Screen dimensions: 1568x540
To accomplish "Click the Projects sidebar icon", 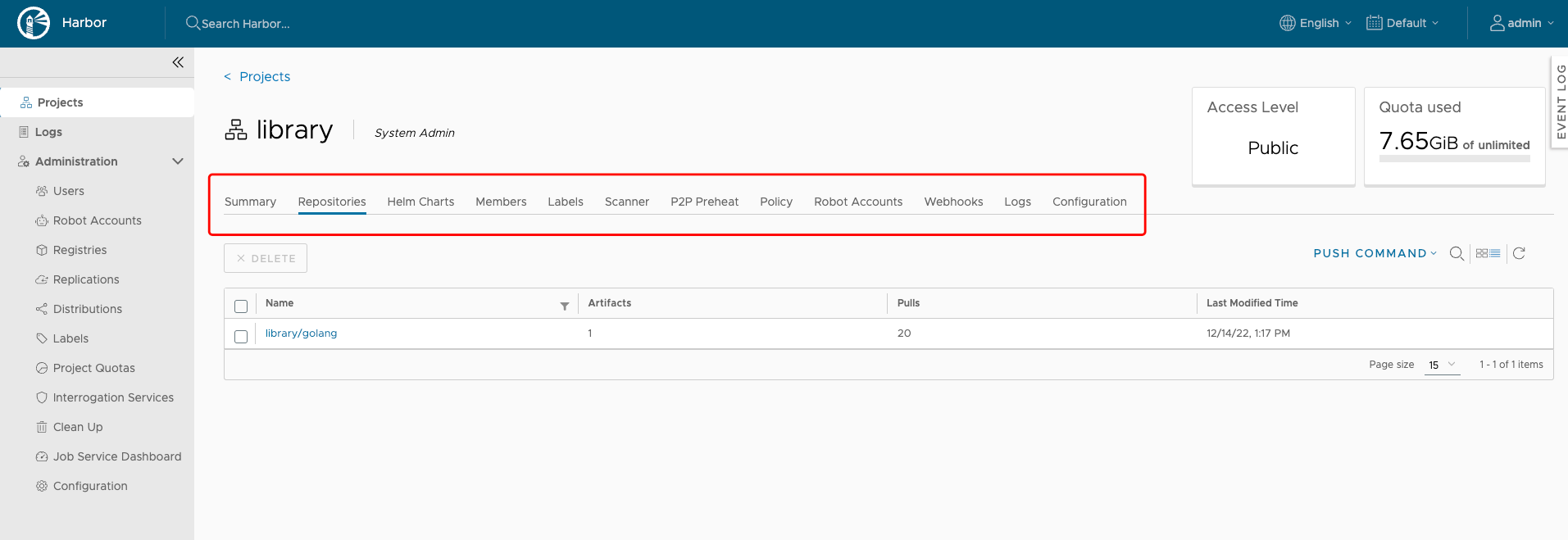I will (x=26, y=102).
